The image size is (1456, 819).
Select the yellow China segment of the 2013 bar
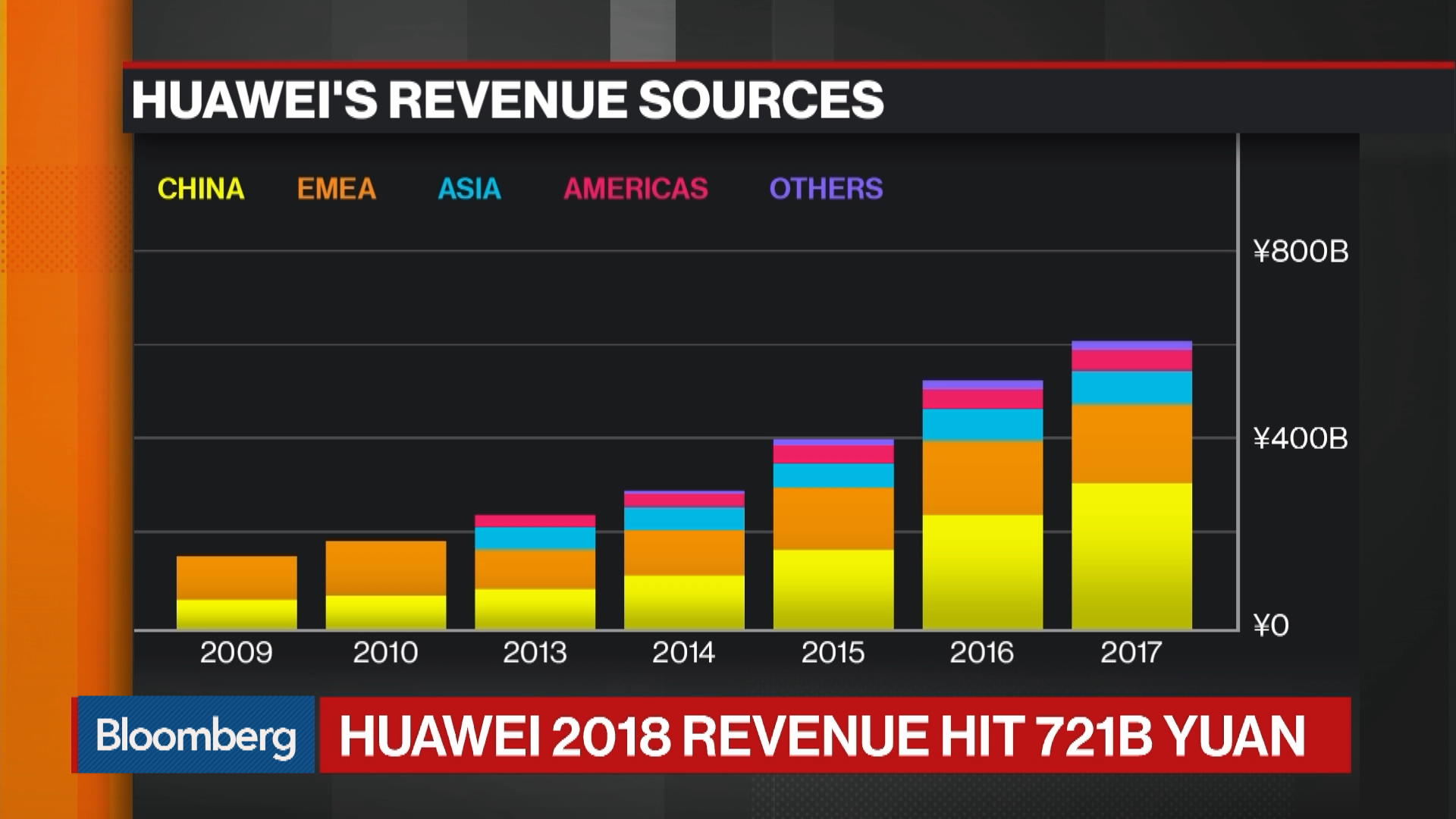pyautogui.click(x=535, y=609)
